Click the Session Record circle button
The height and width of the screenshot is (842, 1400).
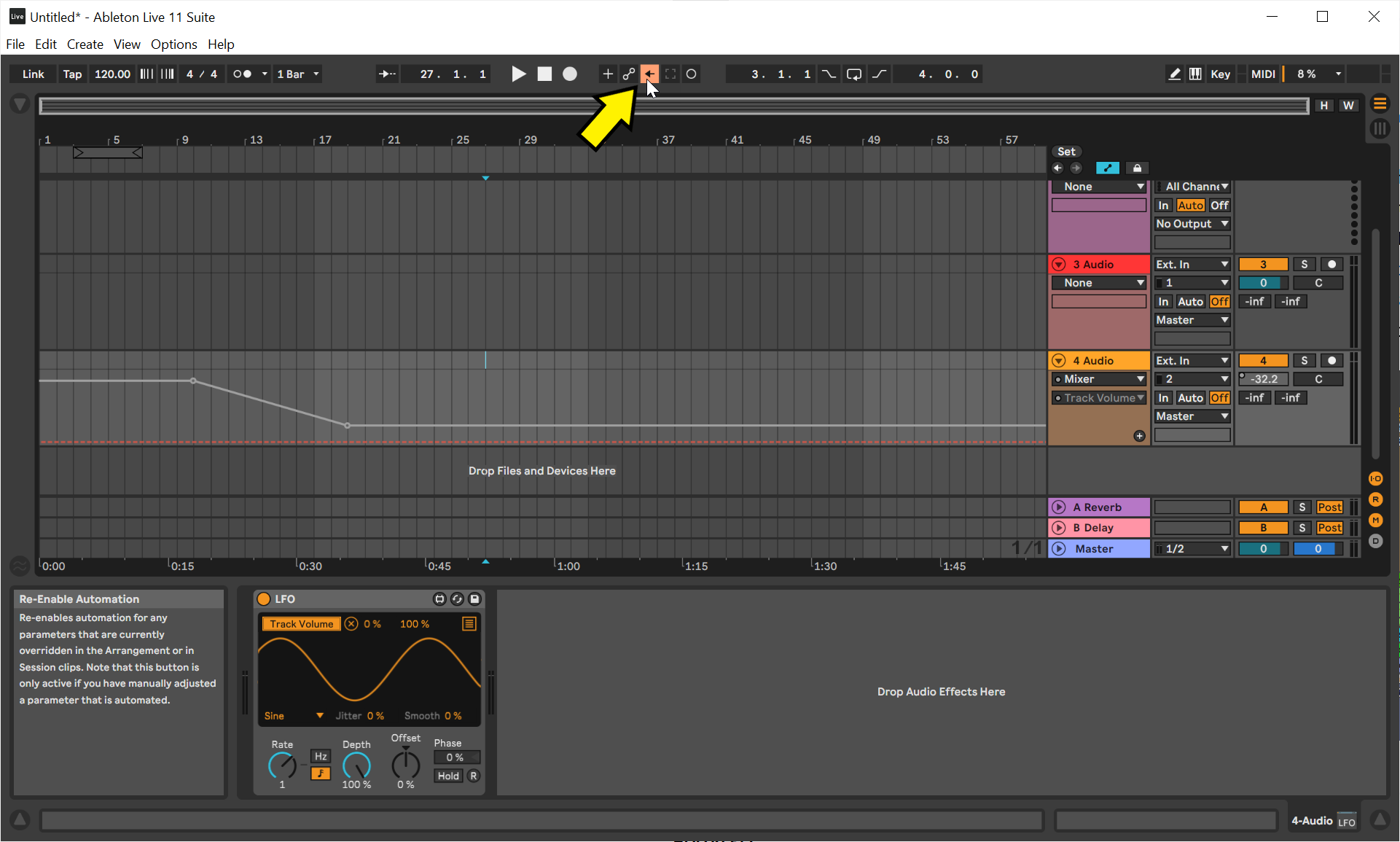click(x=692, y=74)
